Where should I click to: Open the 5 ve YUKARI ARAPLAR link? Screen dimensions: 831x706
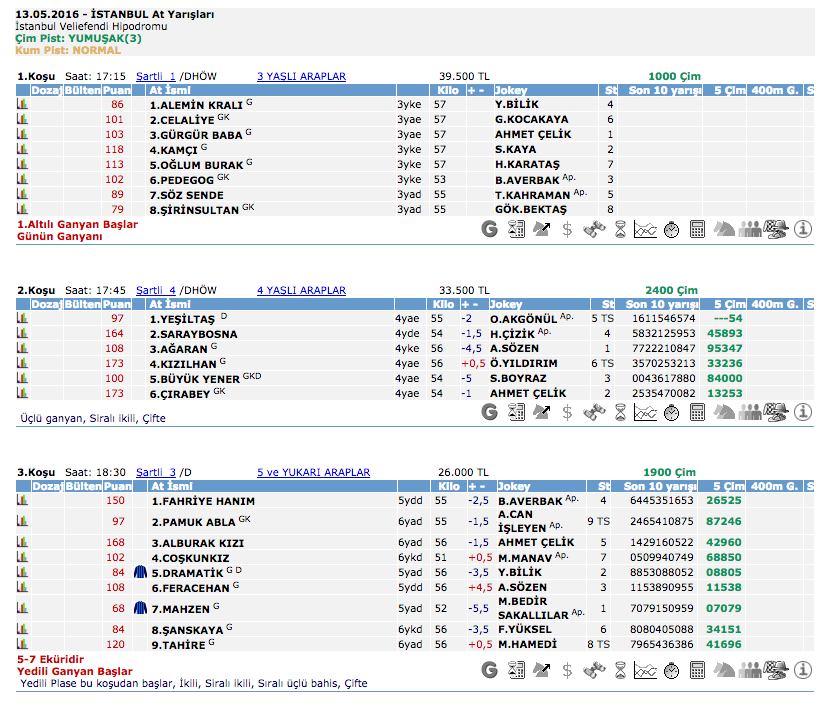[x=313, y=473]
